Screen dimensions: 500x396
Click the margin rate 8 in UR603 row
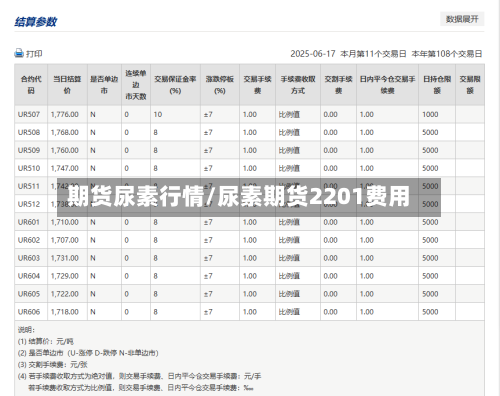click(x=155, y=258)
